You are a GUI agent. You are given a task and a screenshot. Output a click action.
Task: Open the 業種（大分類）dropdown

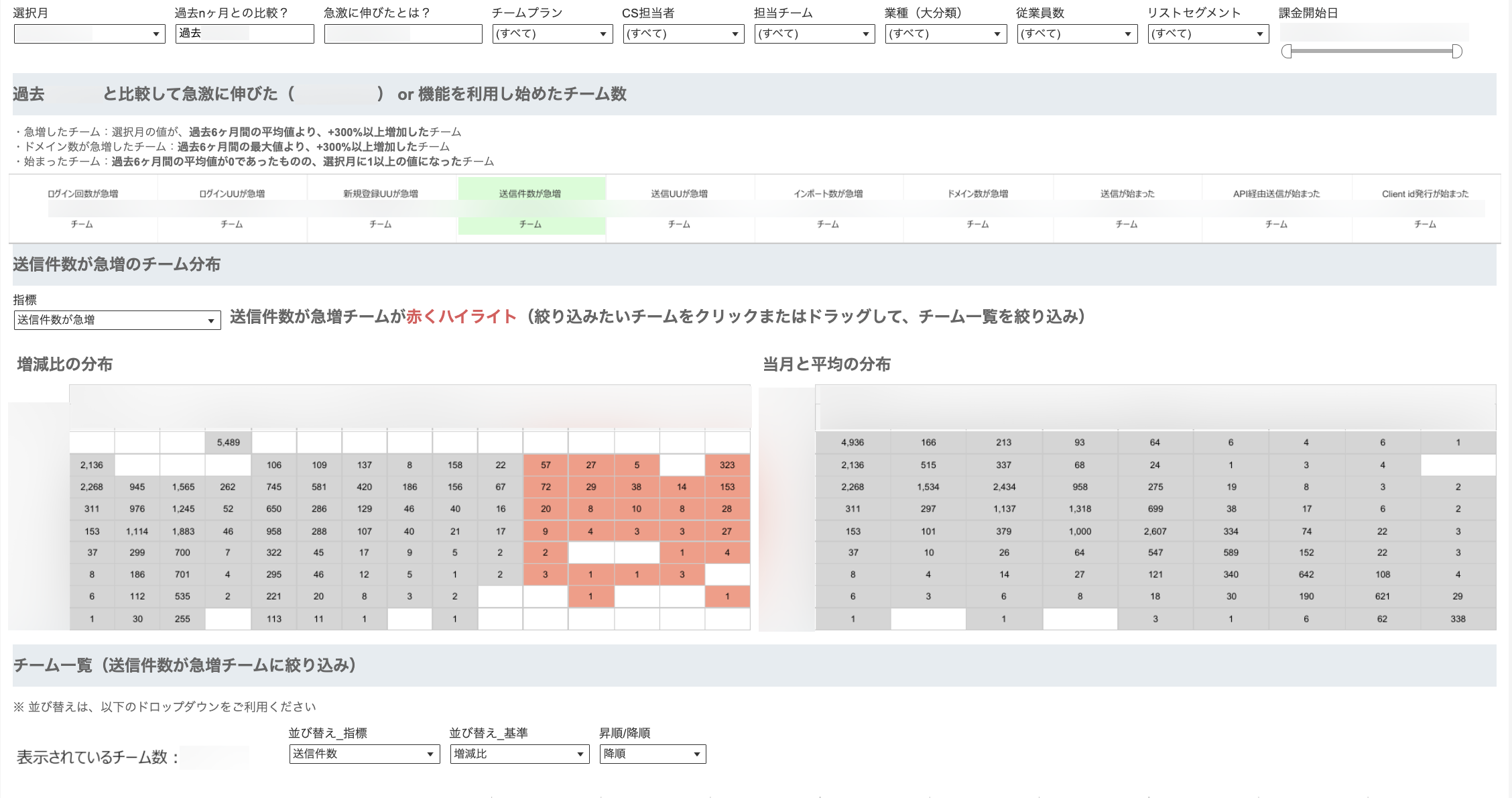945,34
